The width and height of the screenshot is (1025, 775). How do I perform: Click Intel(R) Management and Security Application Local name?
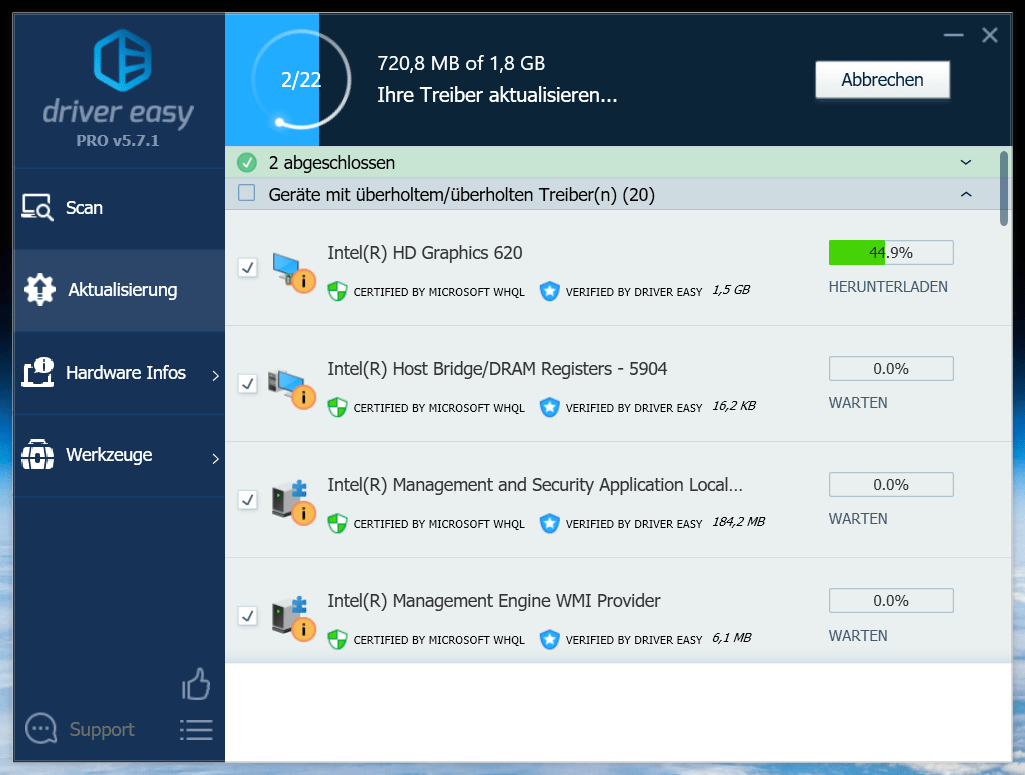coord(535,485)
